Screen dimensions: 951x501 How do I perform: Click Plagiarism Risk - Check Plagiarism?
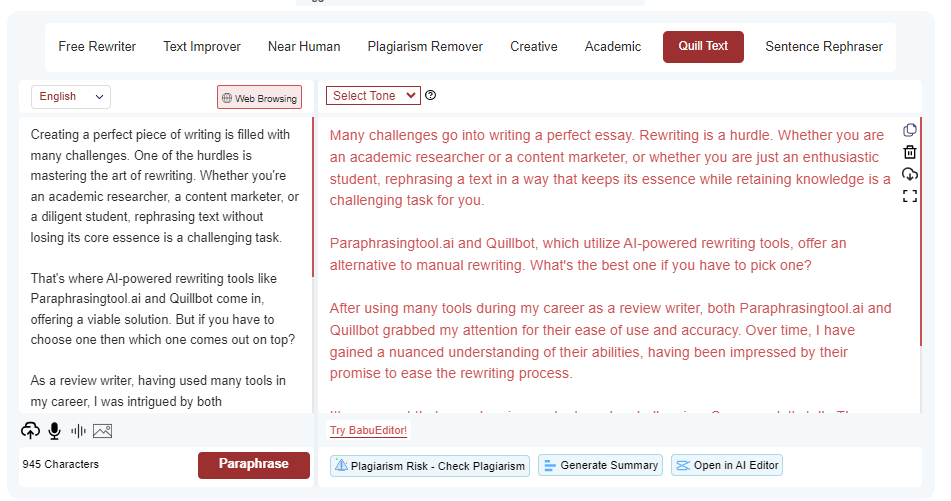point(430,466)
